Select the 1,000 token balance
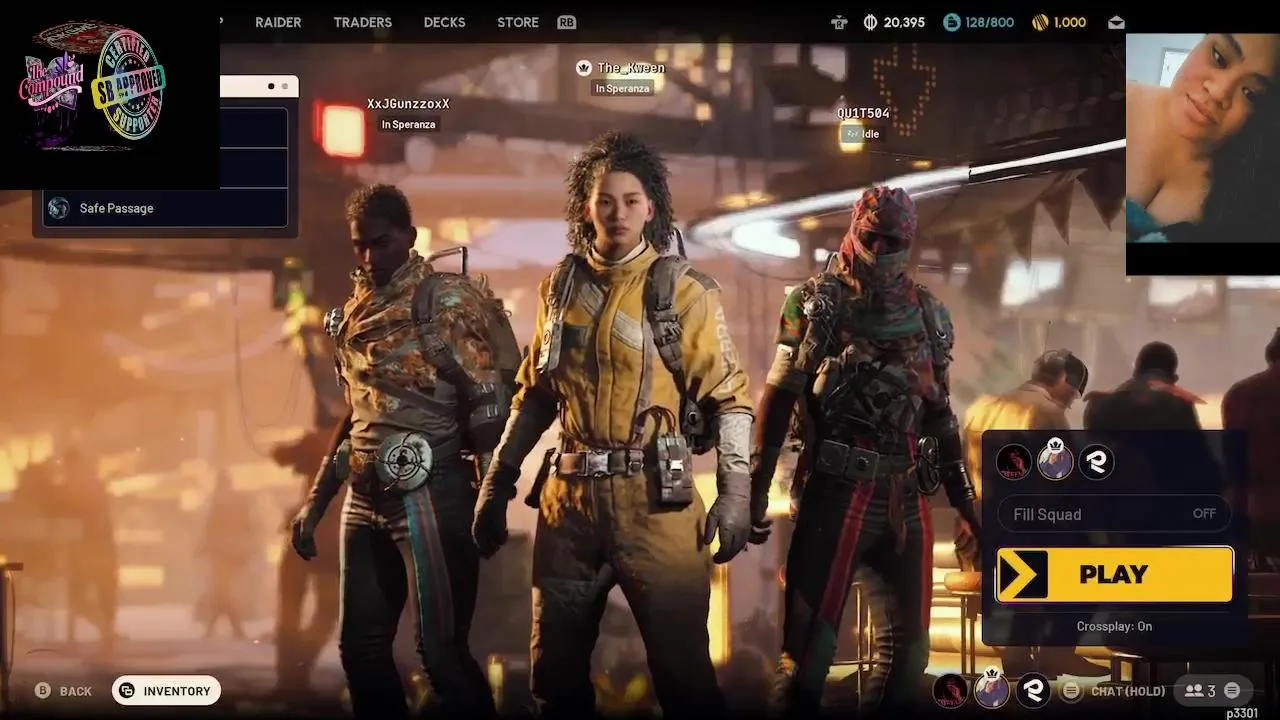Image resolution: width=1280 pixels, height=720 pixels. 1070,22
